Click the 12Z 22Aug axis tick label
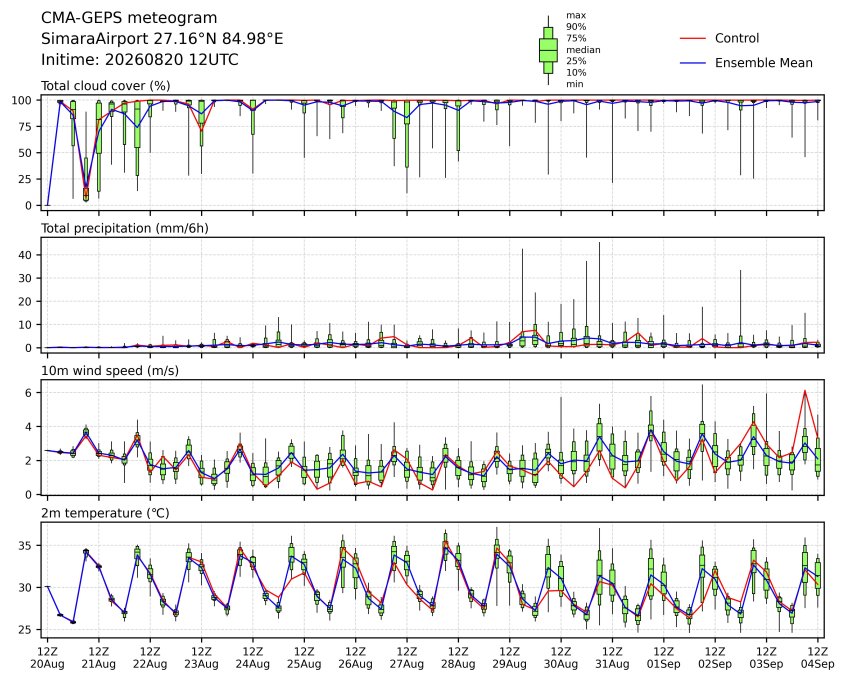 (149, 658)
